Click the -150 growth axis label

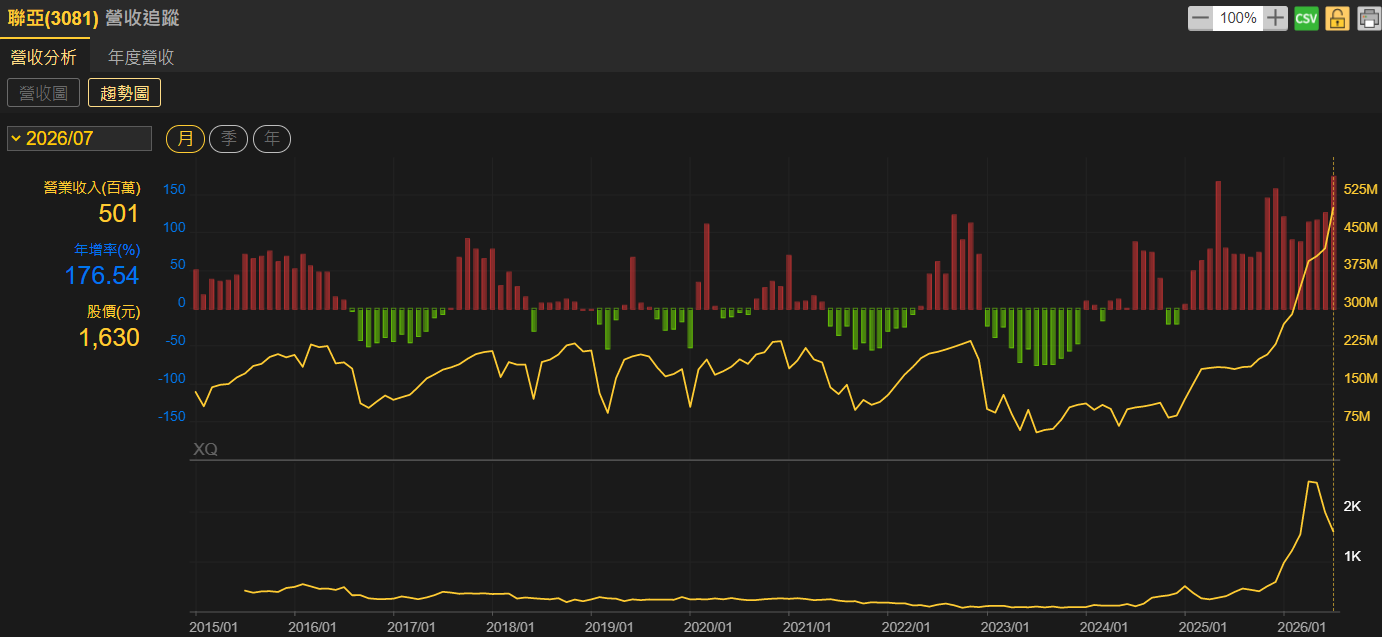[173, 417]
